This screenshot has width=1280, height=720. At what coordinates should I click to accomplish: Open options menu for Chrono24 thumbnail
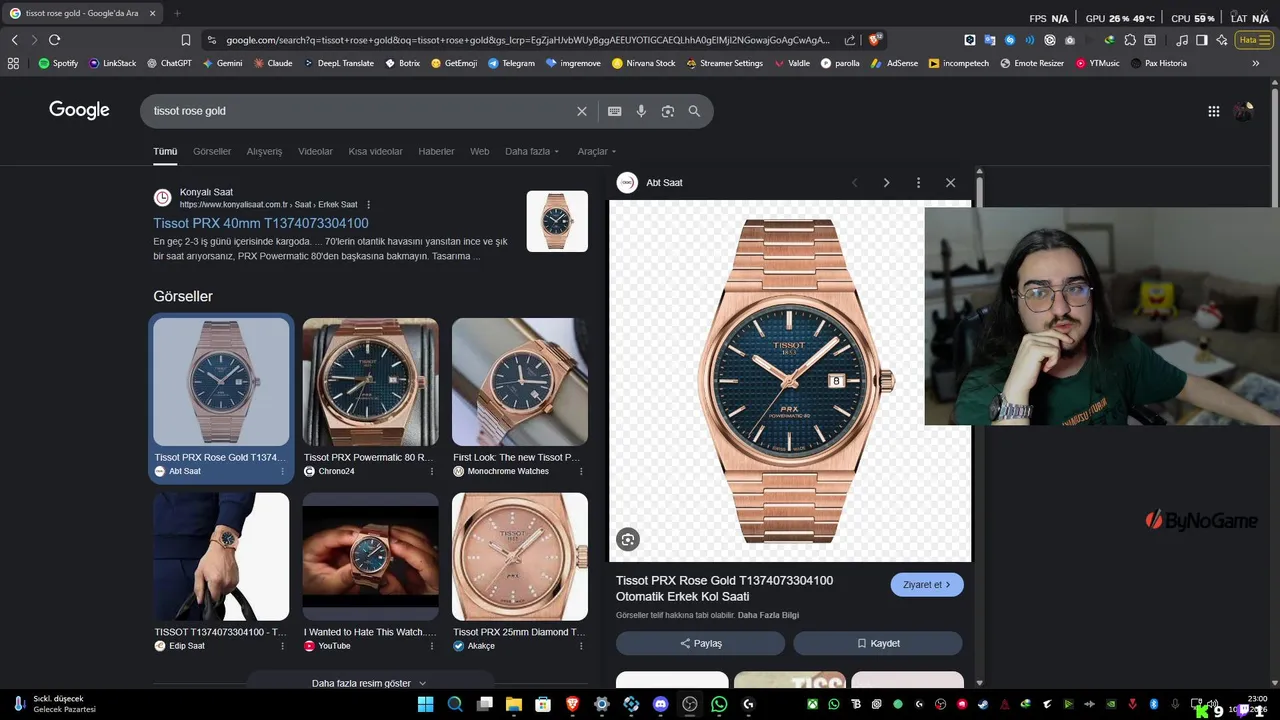[432, 471]
